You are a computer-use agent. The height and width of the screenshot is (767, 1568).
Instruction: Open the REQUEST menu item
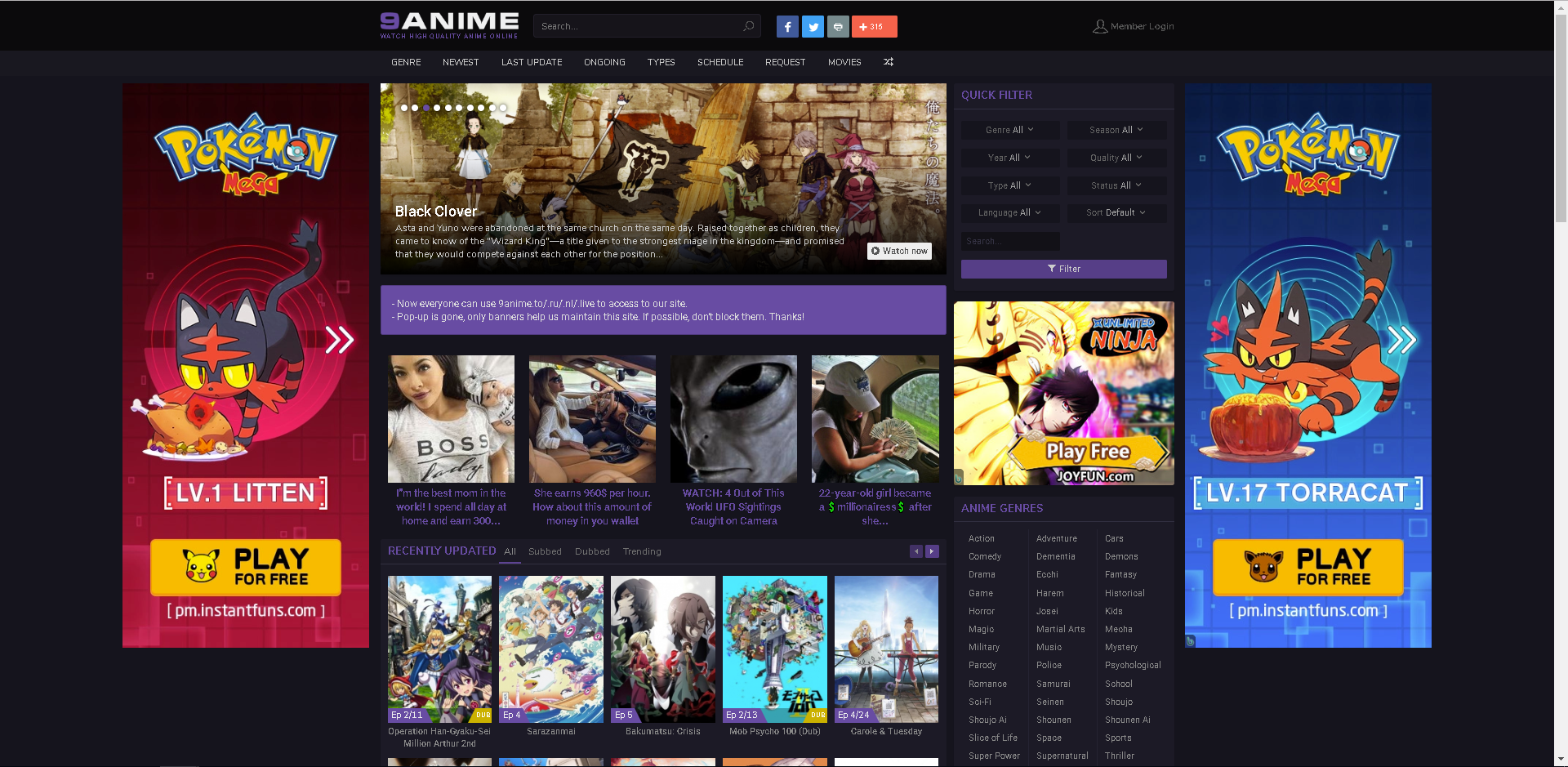[x=785, y=62]
